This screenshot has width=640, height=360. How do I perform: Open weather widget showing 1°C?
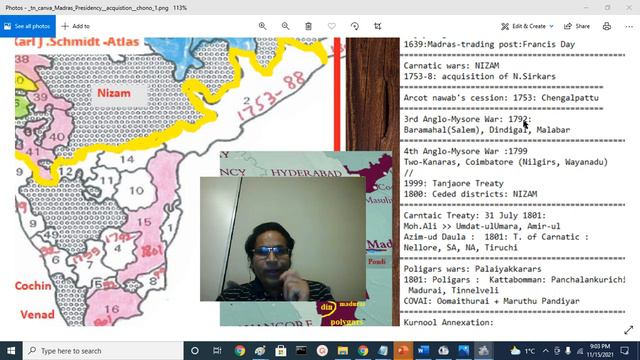522,351
